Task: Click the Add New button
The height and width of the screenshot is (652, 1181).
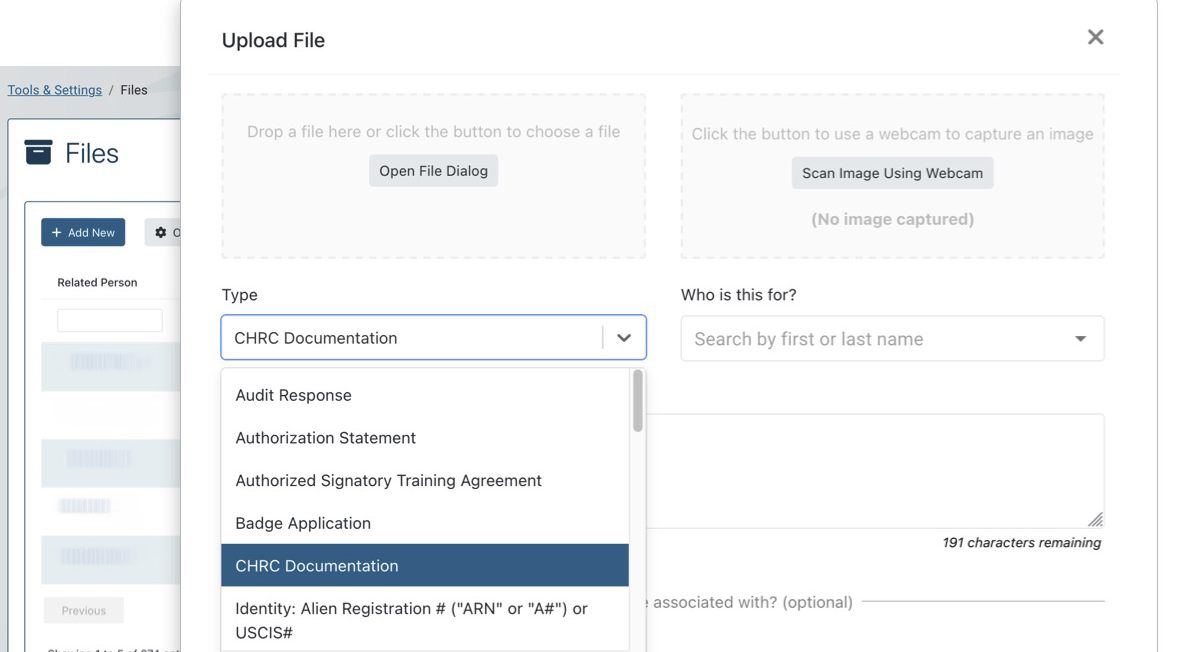Action: coord(83,232)
